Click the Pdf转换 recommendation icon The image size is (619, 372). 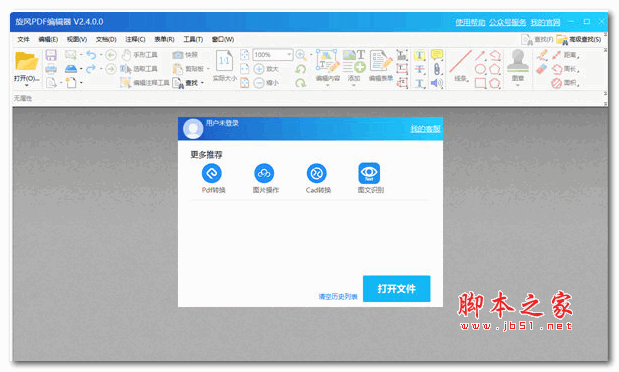(x=212, y=173)
